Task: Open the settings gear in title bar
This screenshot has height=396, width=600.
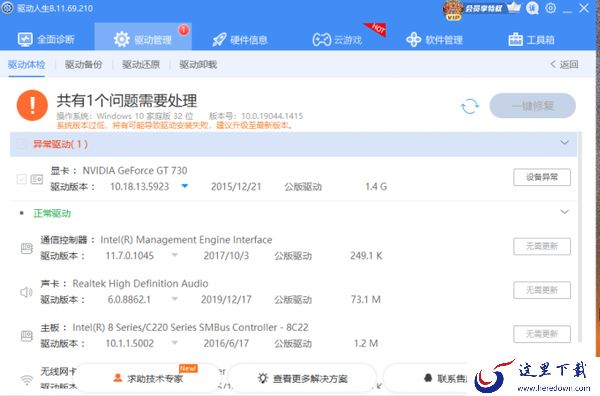Action: [551, 8]
